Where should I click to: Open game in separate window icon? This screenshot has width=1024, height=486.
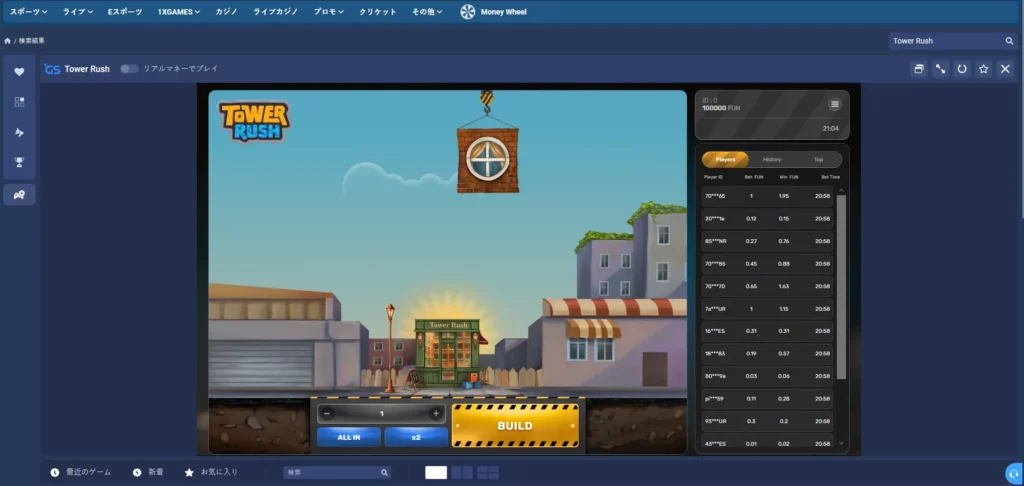pyautogui.click(x=919, y=69)
